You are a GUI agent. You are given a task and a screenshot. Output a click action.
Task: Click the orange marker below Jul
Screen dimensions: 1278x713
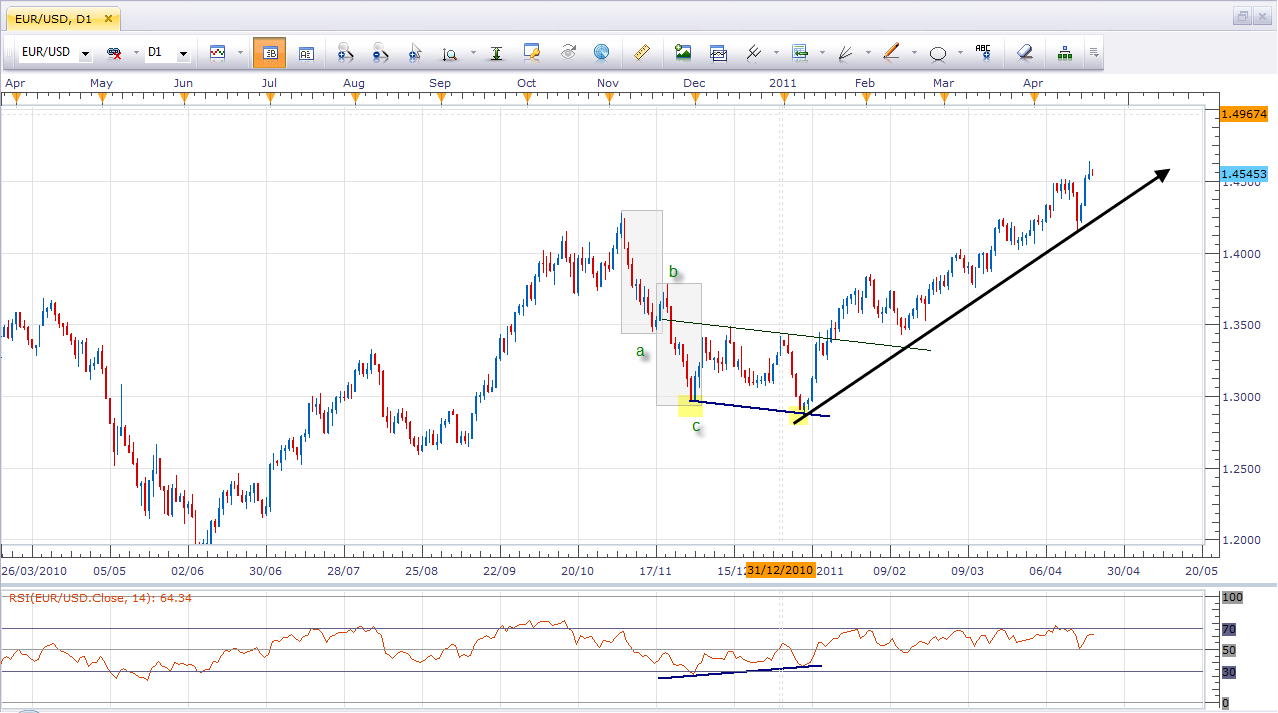click(x=270, y=97)
